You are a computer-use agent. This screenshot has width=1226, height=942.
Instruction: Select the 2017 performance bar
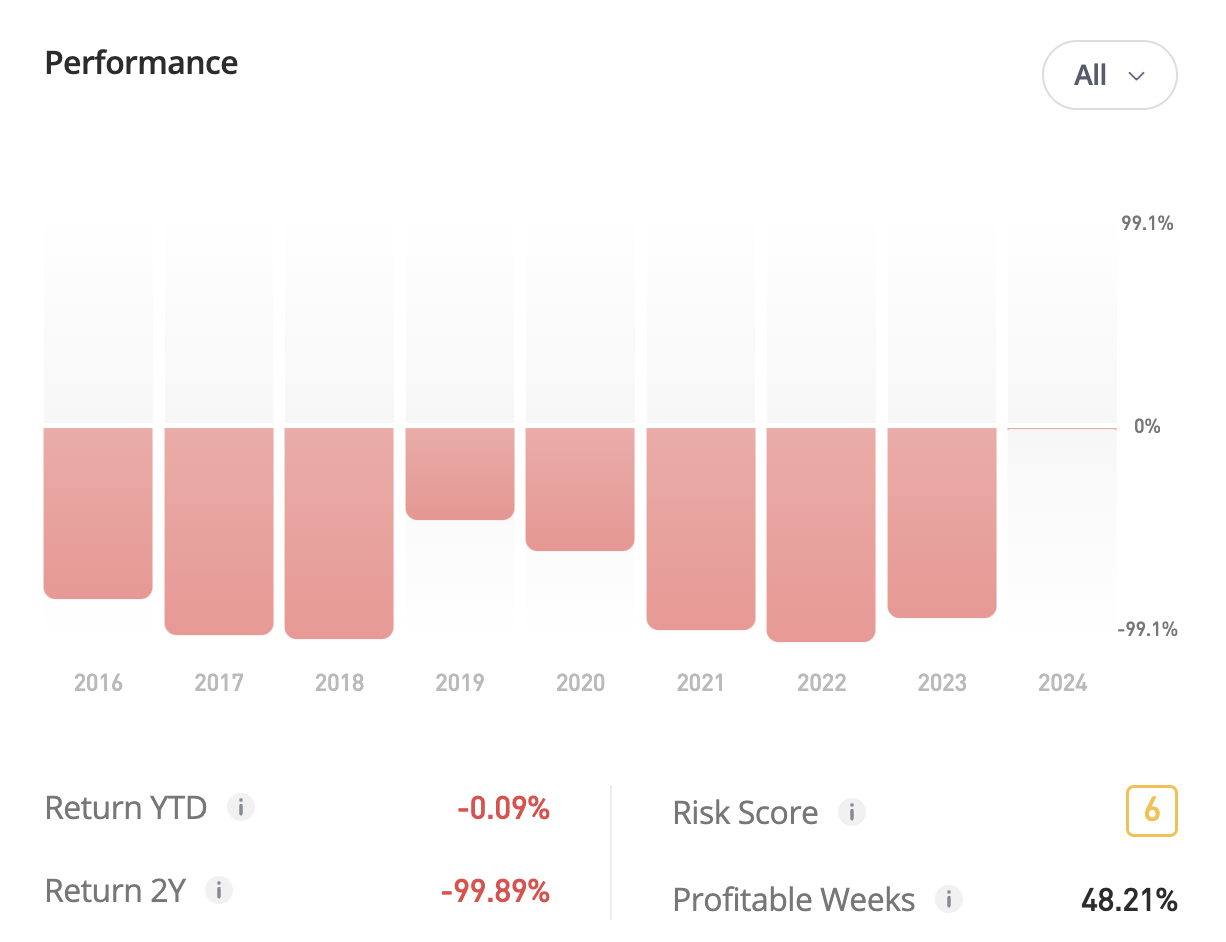pos(219,530)
